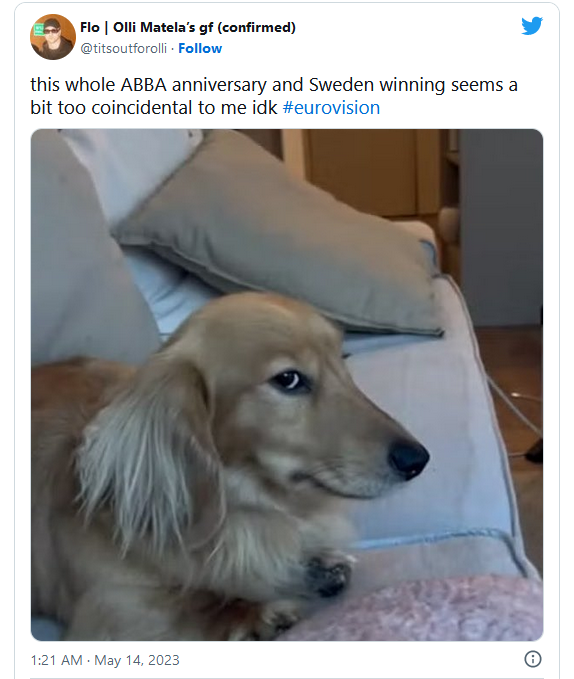The height and width of the screenshot is (679, 574).
Task: Click the word coincidental in tweet text
Action: pos(142,107)
